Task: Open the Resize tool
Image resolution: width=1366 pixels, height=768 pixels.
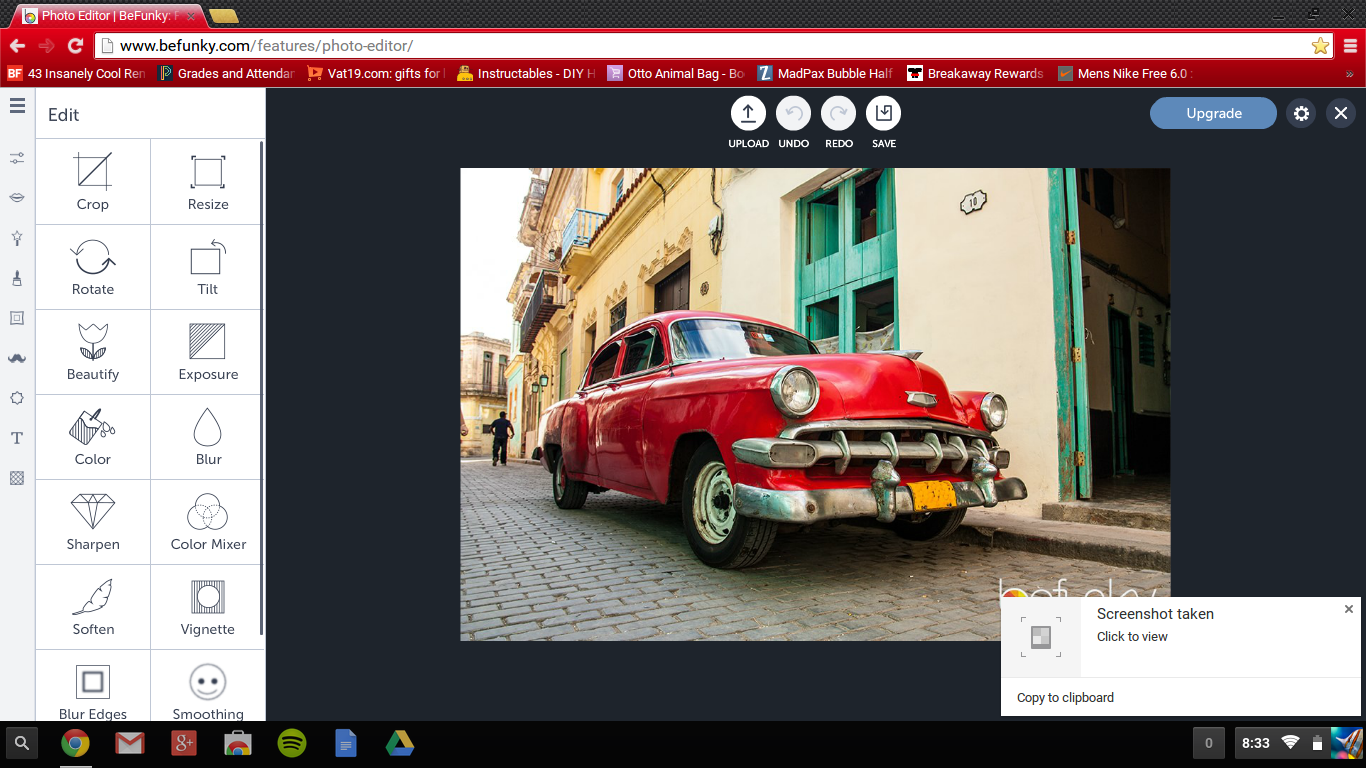Action: click(208, 182)
